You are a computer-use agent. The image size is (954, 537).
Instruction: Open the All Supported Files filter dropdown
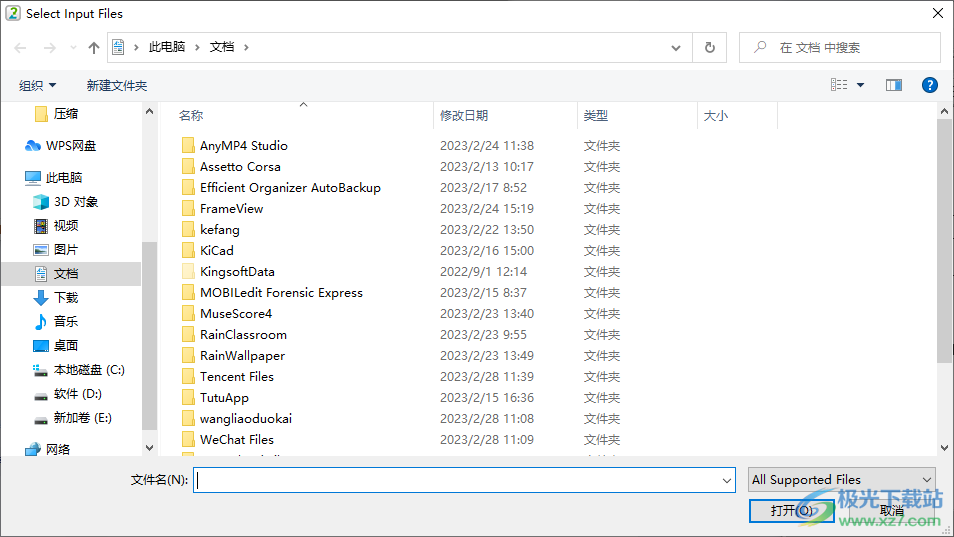(841, 480)
